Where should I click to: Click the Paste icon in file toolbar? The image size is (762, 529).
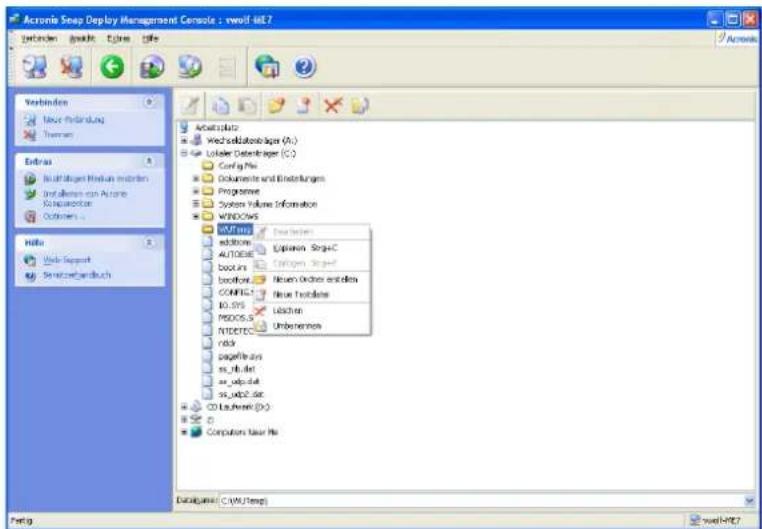tap(247, 105)
